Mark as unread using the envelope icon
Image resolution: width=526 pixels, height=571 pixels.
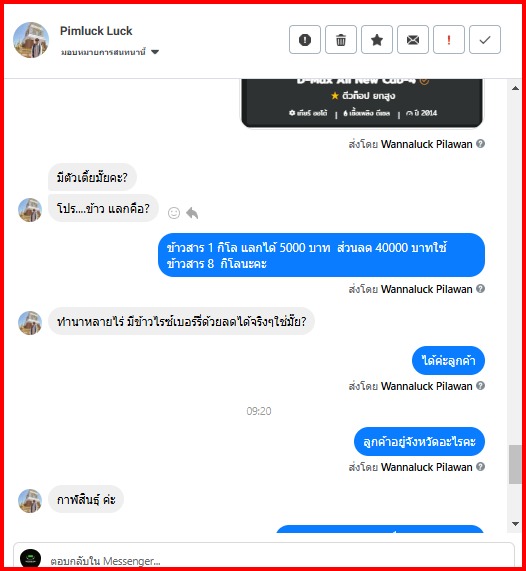(413, 40)
